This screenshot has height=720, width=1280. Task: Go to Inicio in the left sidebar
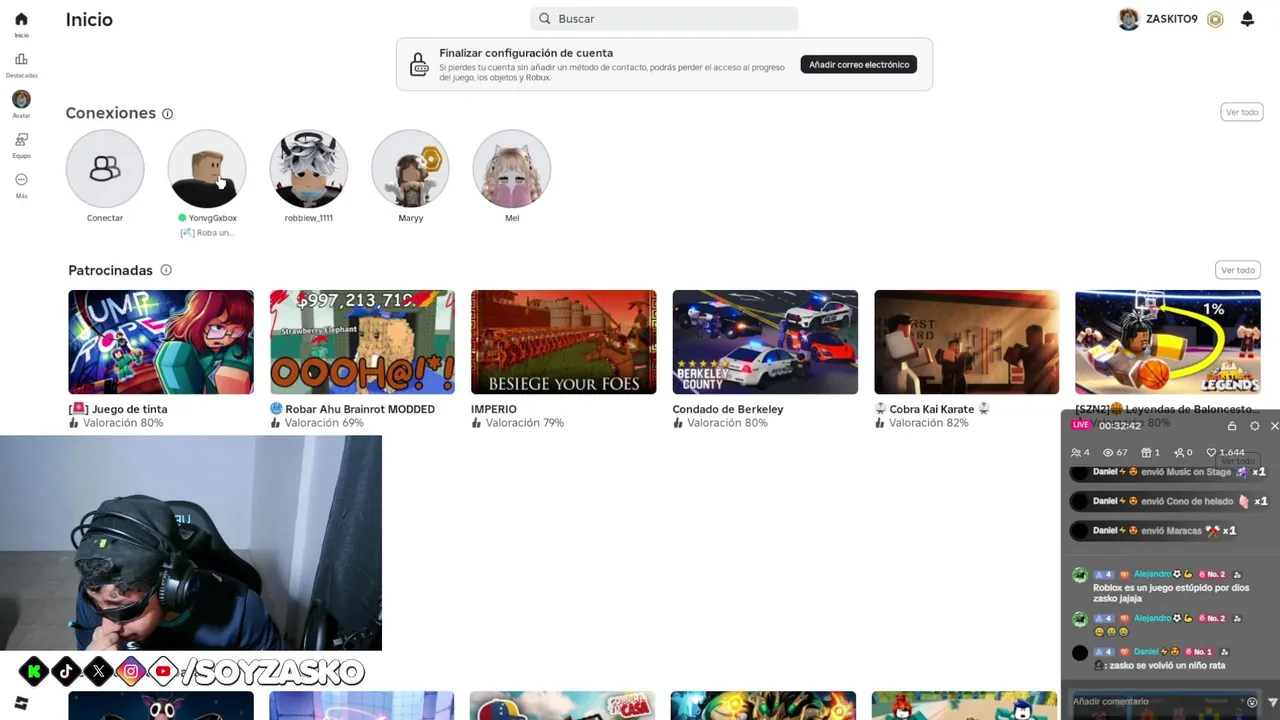tap(21, 24)
